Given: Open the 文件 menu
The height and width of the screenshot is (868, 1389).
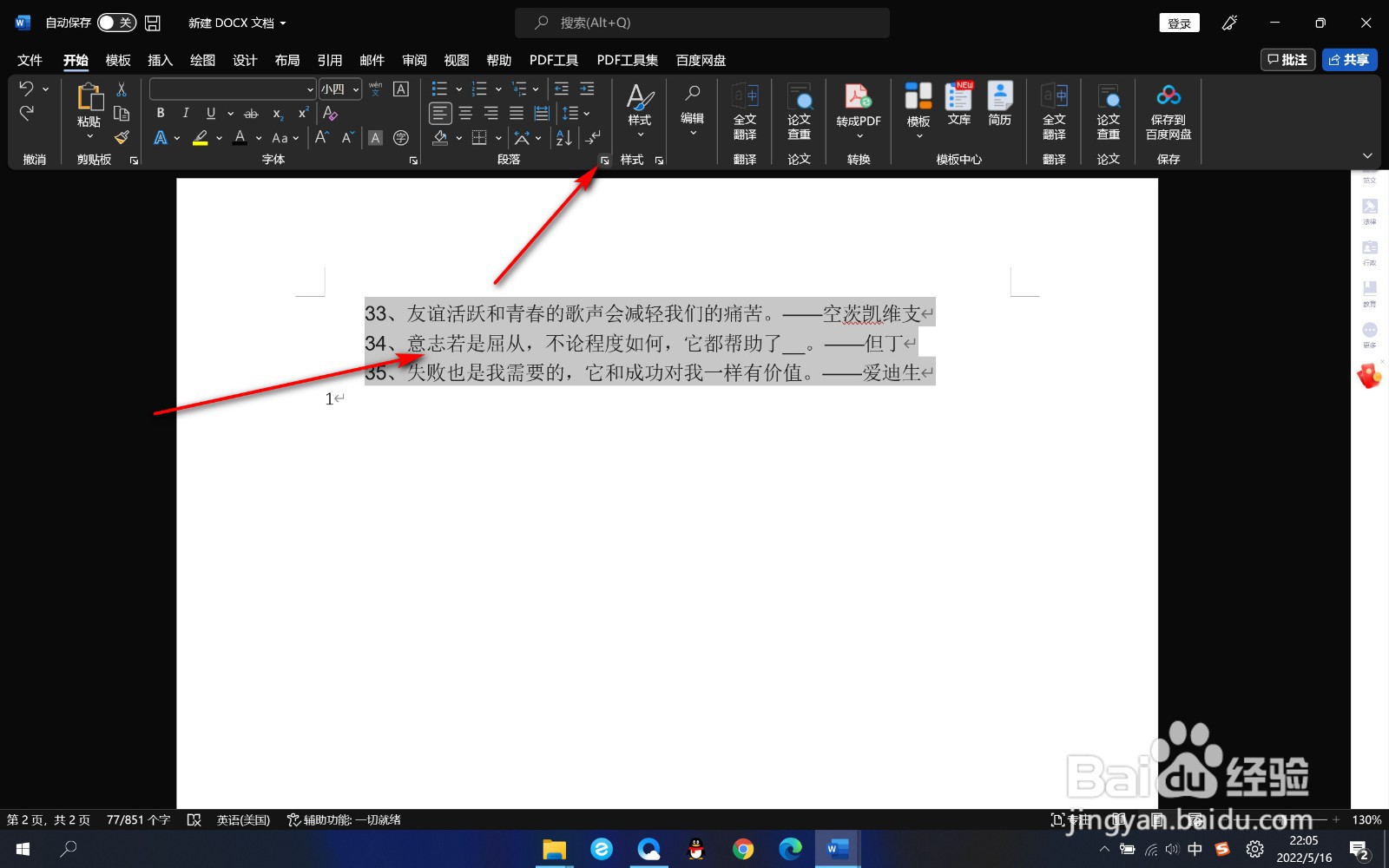Looking at the screenshot, I should point(30,60).
